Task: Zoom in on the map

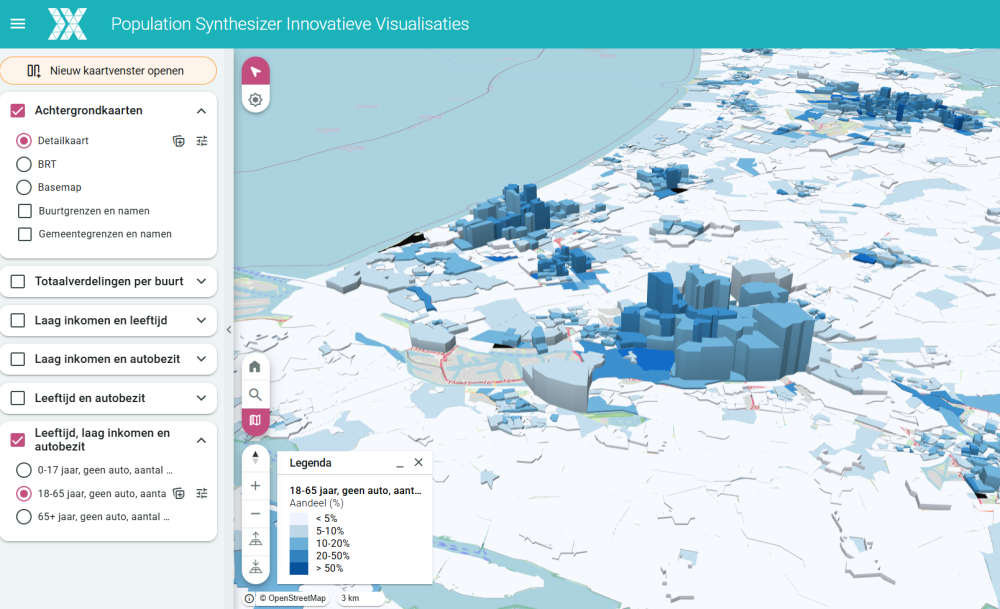Action: (255, 486)
